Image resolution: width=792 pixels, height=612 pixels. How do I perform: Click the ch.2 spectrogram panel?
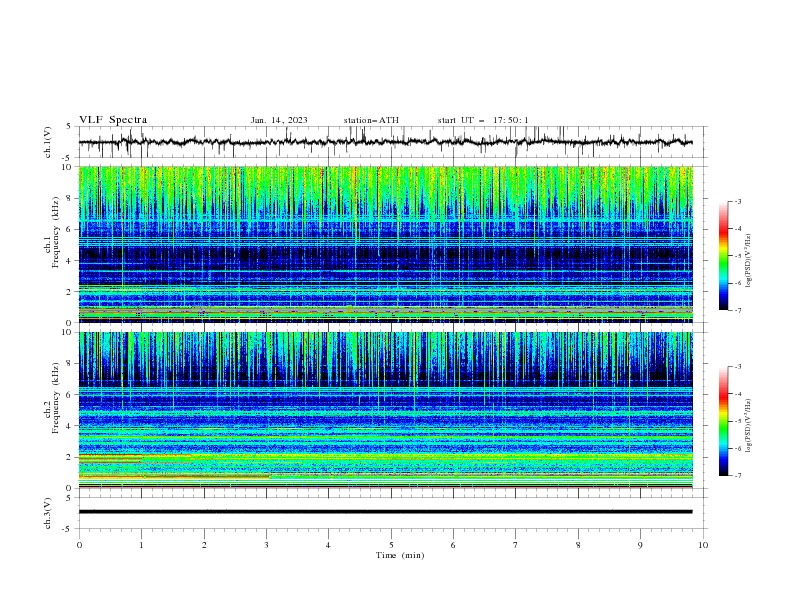[386, 410]
